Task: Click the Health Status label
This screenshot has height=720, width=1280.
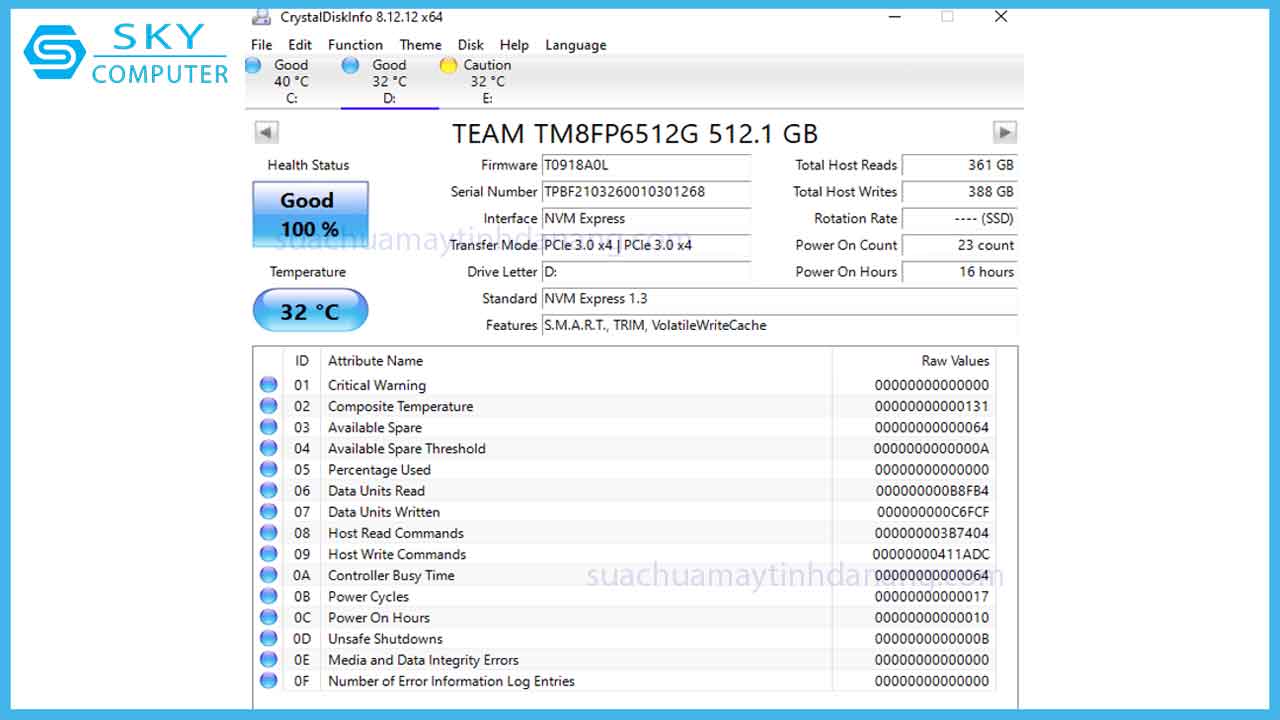Action: (x=308, y=165)
